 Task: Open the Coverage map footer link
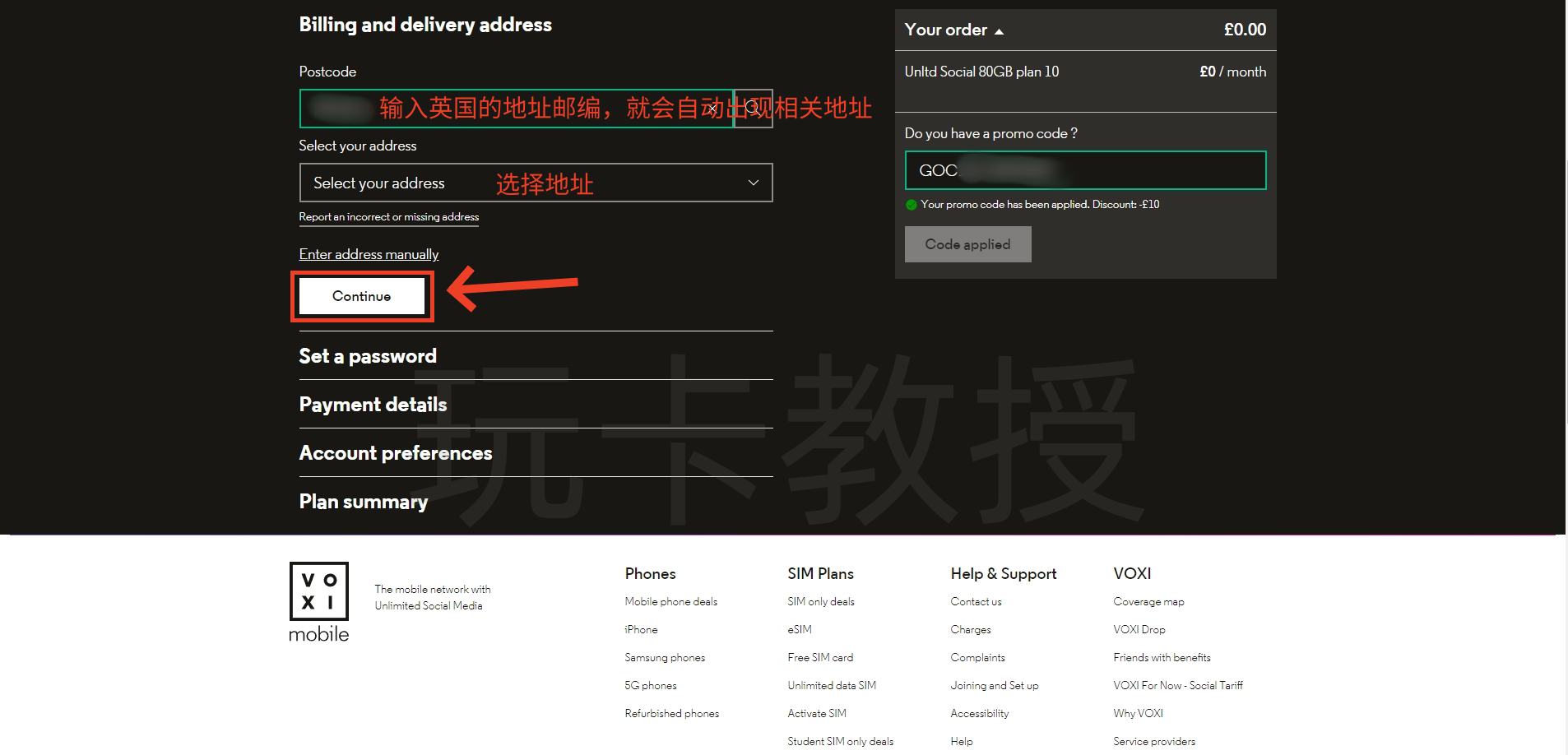pyautogui.click(x=1148, y=602)
